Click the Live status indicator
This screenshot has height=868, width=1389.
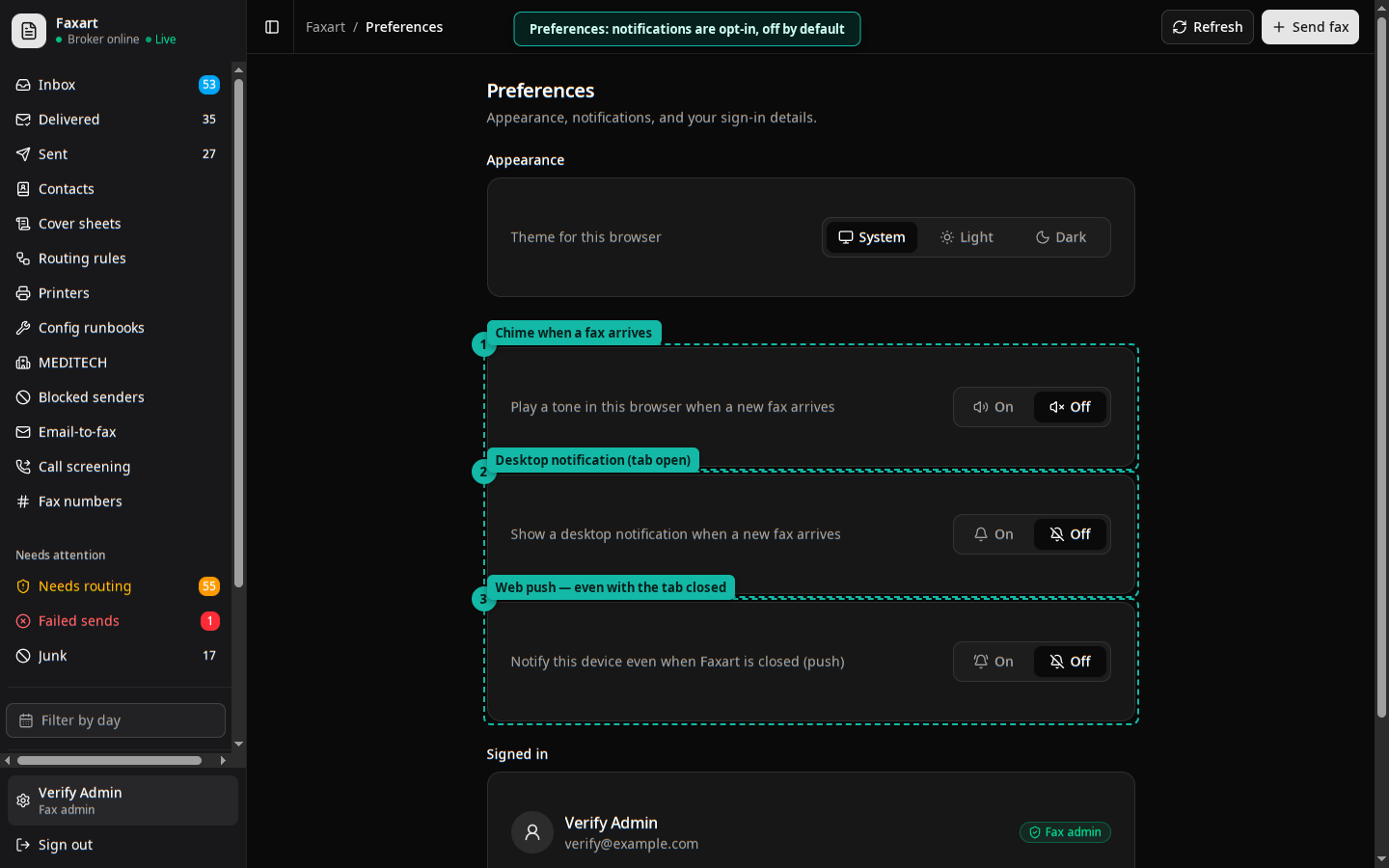point(161,40)
